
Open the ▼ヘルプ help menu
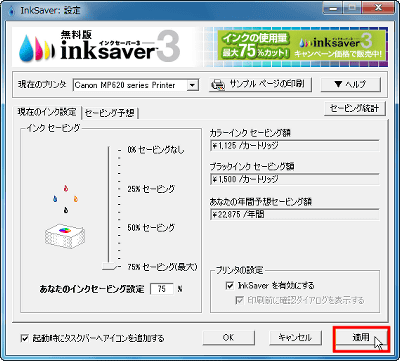pos(350,85)
